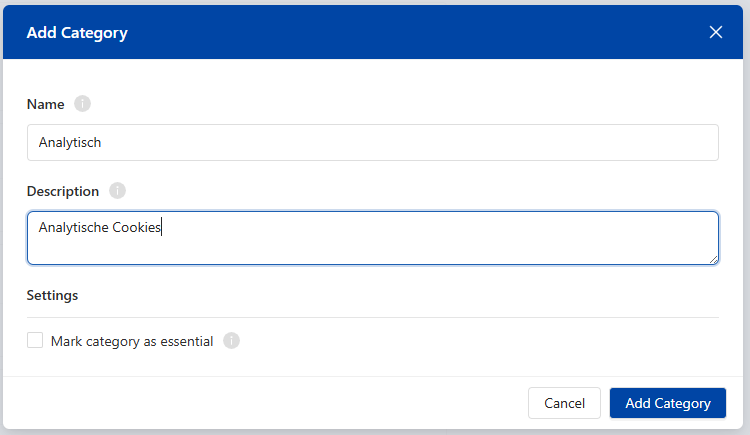
Task: Click the Name field label
Action: pos(45,104)
